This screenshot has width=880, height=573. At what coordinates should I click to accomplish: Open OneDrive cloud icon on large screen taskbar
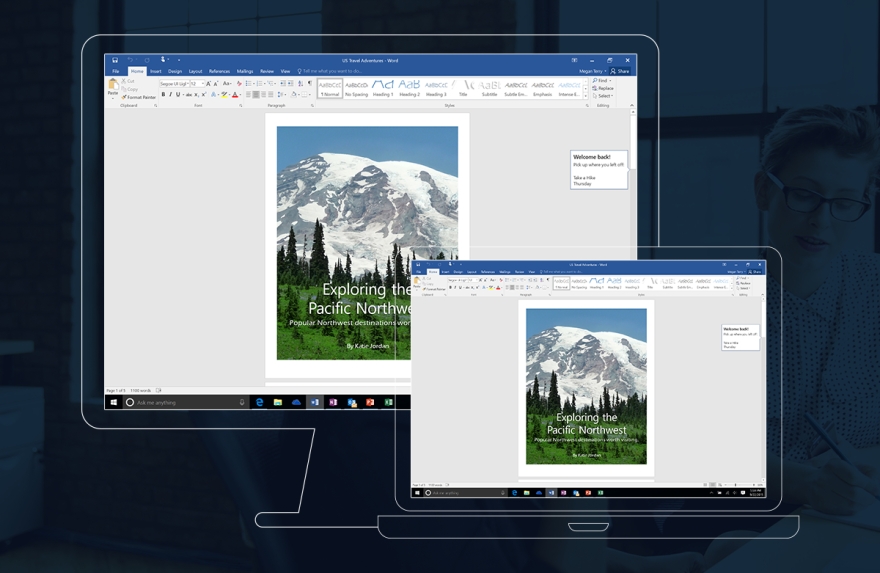coord(296,402)
